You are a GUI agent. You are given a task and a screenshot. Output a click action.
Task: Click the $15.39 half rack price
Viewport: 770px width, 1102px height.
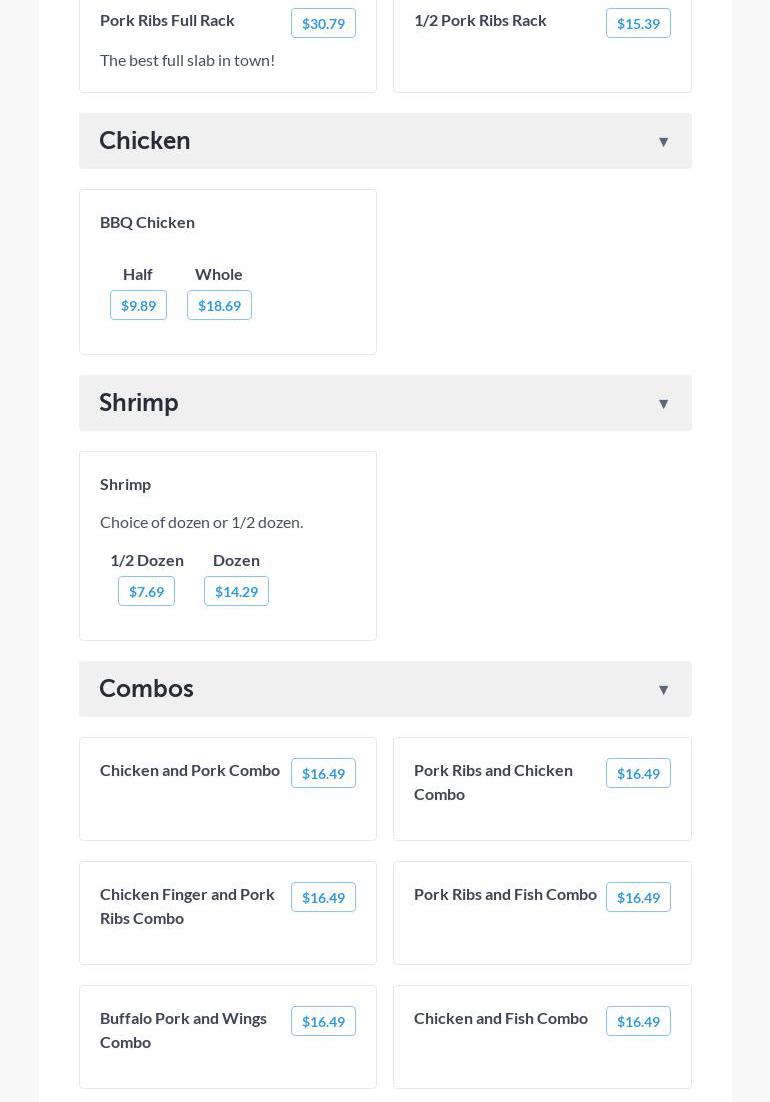(638, 23)
